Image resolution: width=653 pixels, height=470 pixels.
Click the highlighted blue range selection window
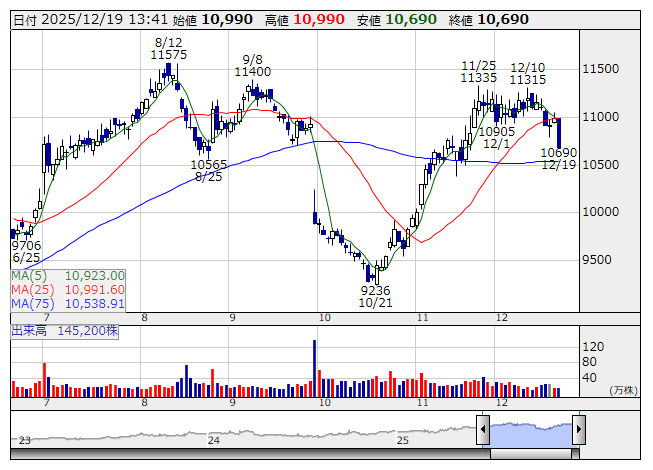(531, 433)
